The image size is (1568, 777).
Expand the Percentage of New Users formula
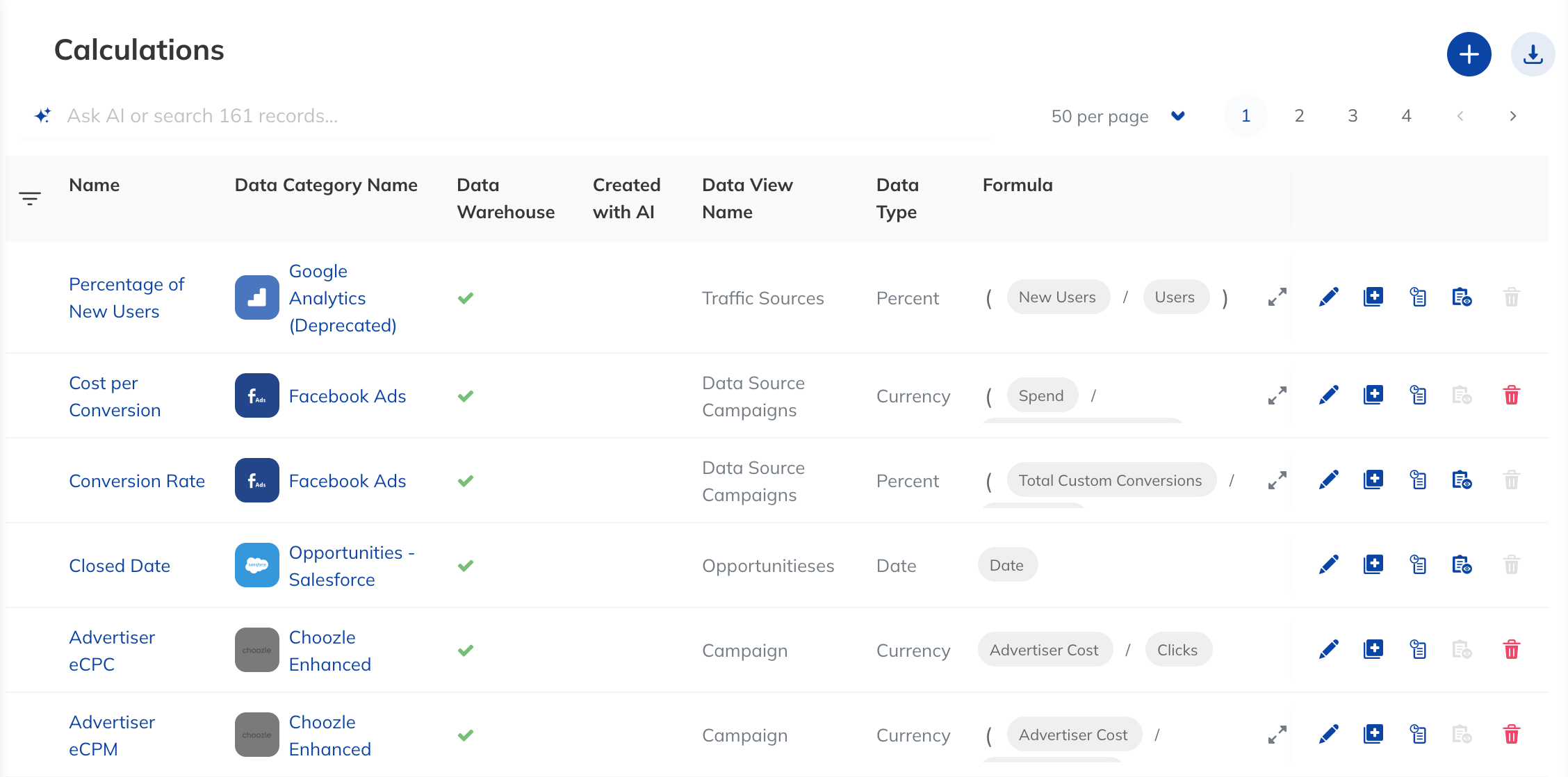tap(1277, 297)
